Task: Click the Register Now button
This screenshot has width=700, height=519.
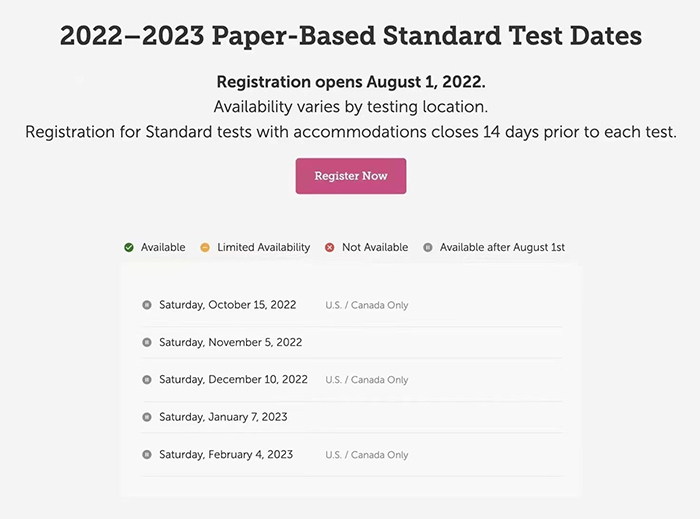Action: 350,176
